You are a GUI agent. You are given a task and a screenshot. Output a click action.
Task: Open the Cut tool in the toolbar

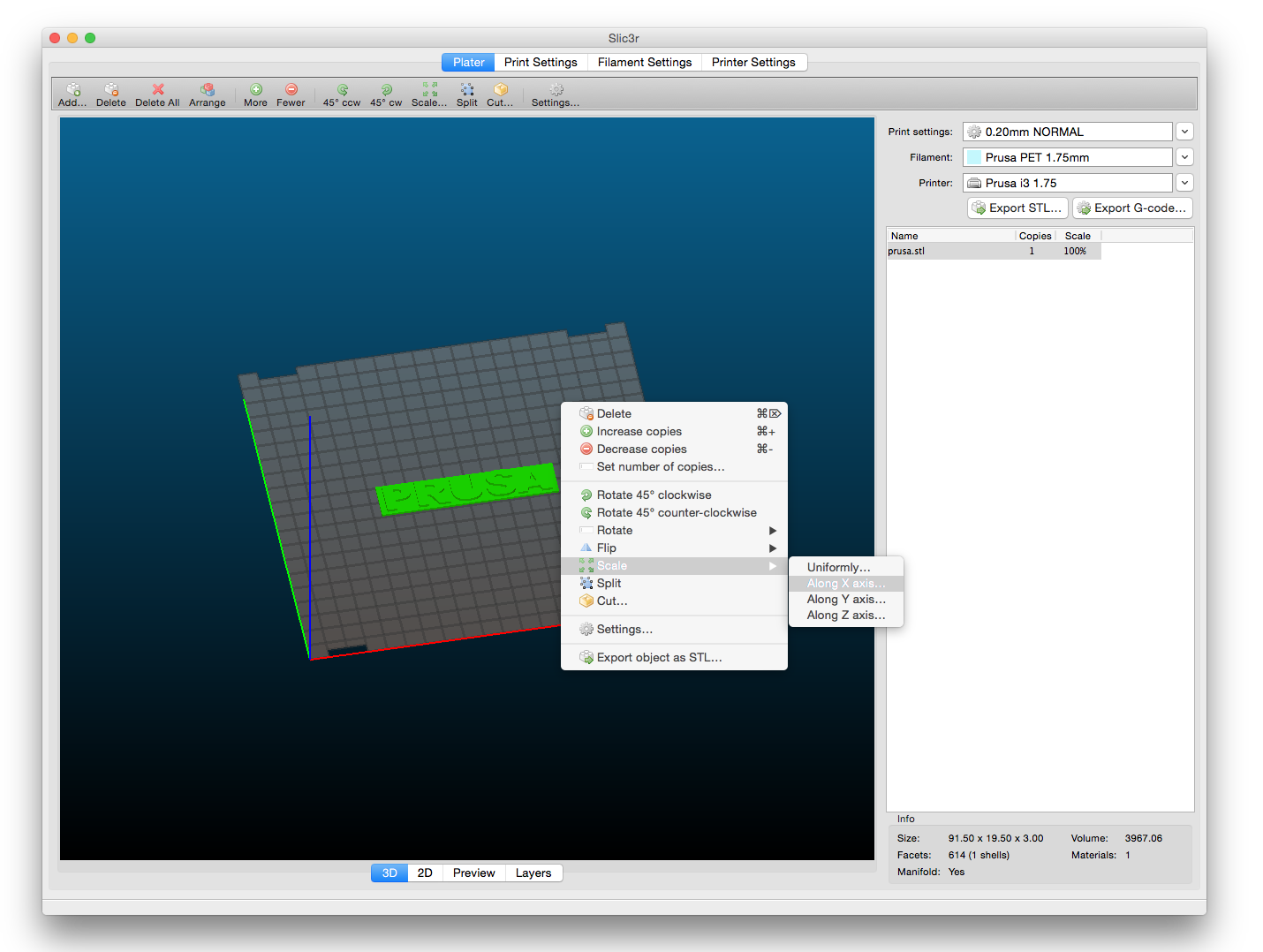[x=501, y=90]
